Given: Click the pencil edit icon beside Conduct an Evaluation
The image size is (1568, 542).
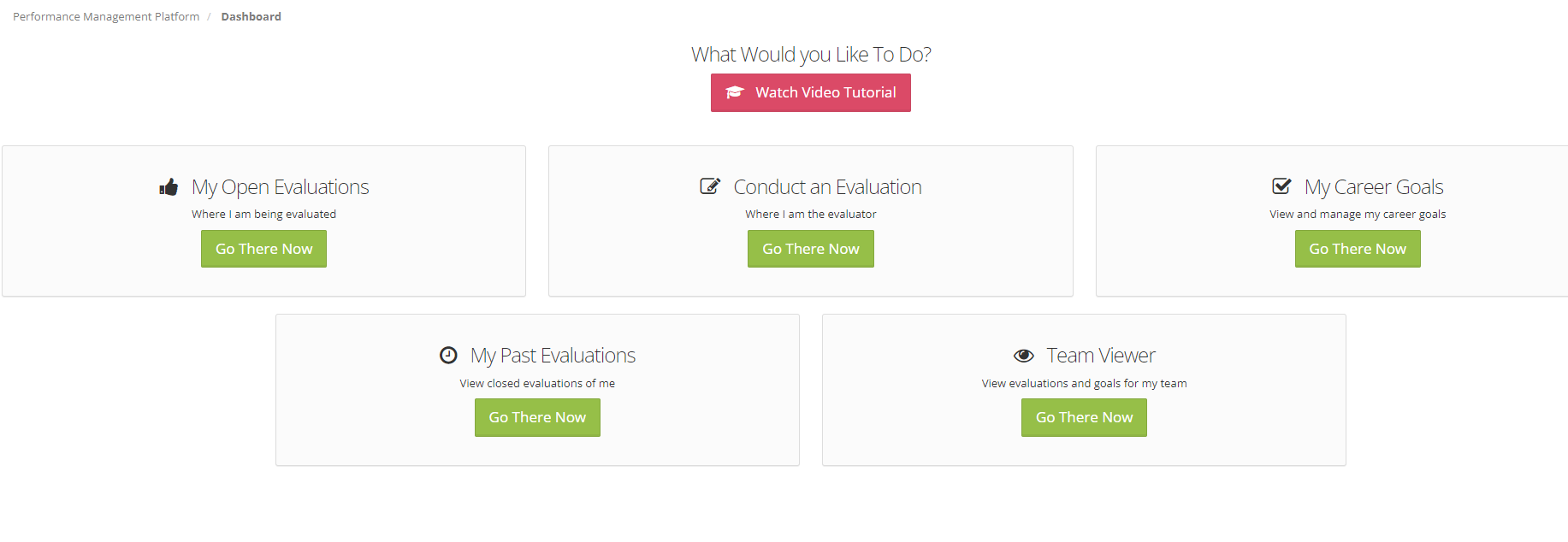Looking at the screenshot, I should [710, 186].
